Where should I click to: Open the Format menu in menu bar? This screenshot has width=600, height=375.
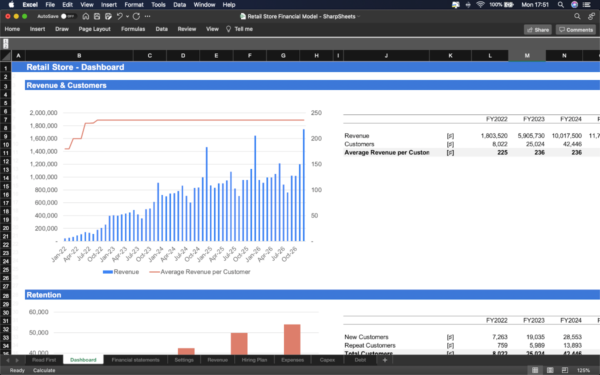tap(134, 5)
